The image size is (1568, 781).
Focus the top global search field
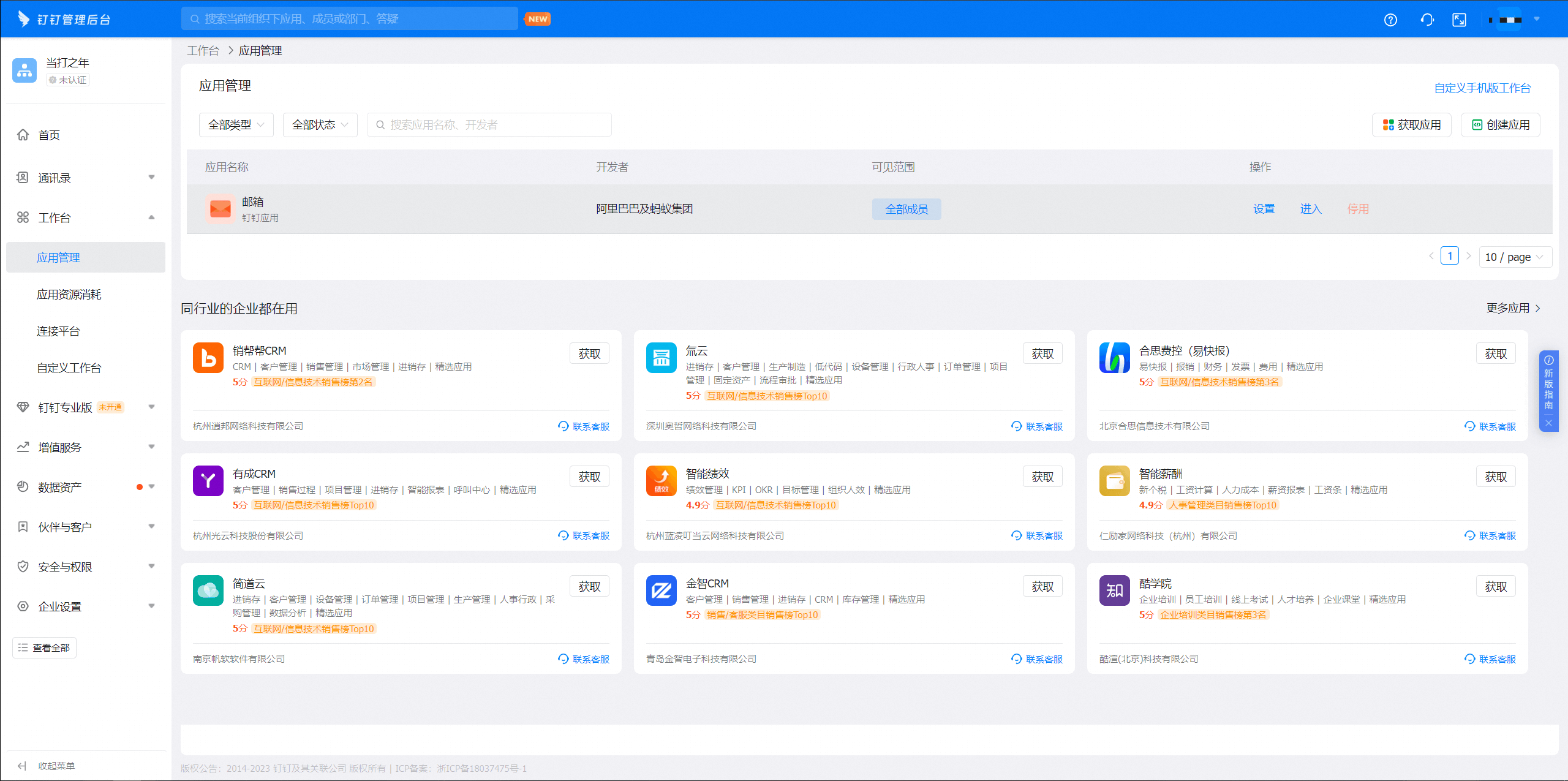click(x=349, y=19)
